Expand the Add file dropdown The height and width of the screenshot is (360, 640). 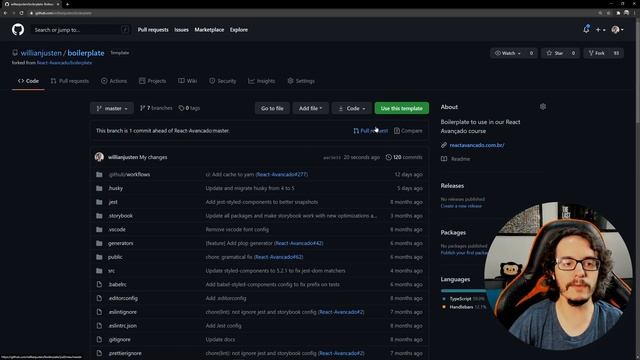click(x=311, y=108)
